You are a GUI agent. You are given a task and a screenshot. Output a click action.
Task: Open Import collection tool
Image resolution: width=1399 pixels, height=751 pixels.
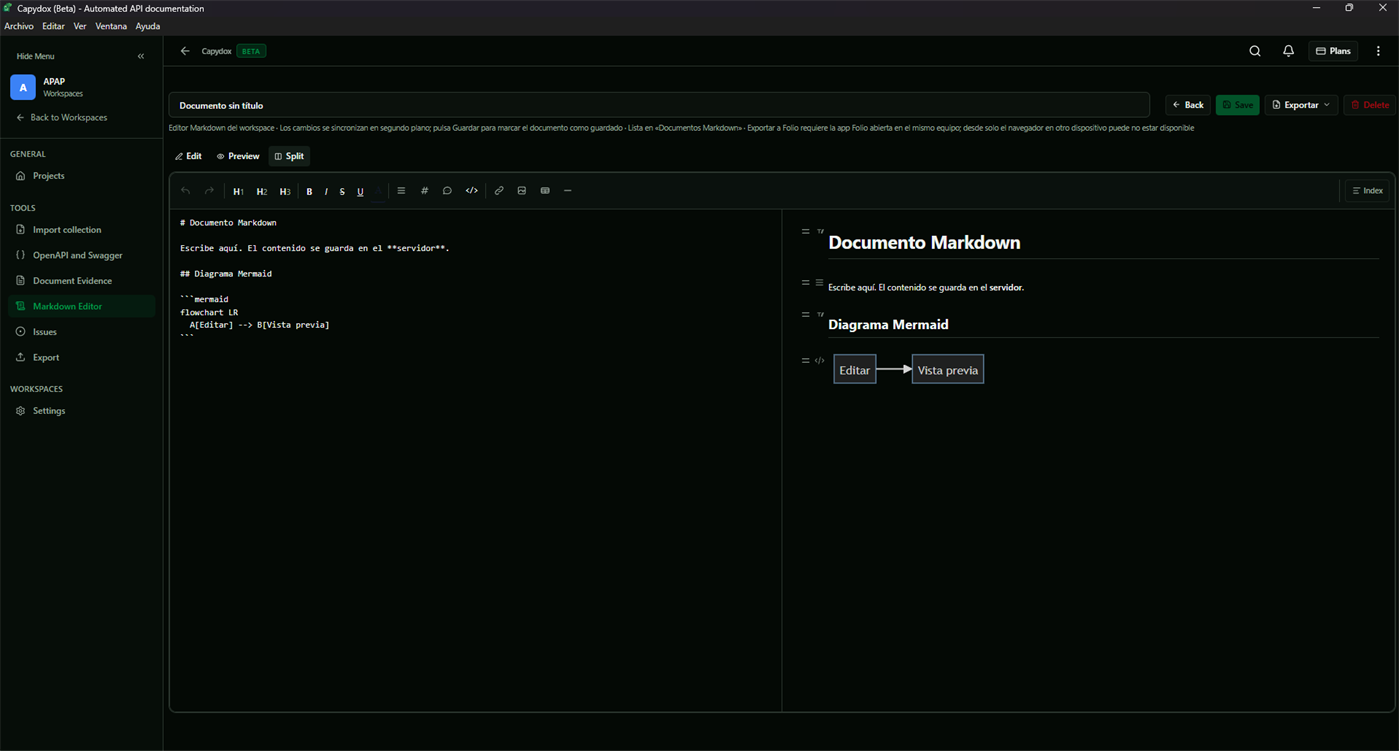[x=81, y=230]
